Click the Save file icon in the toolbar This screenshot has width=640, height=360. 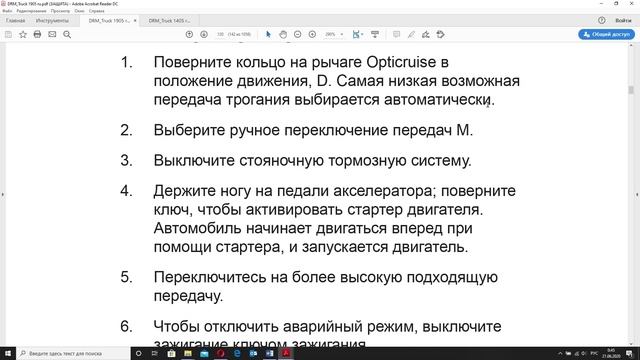coord(8,35)
